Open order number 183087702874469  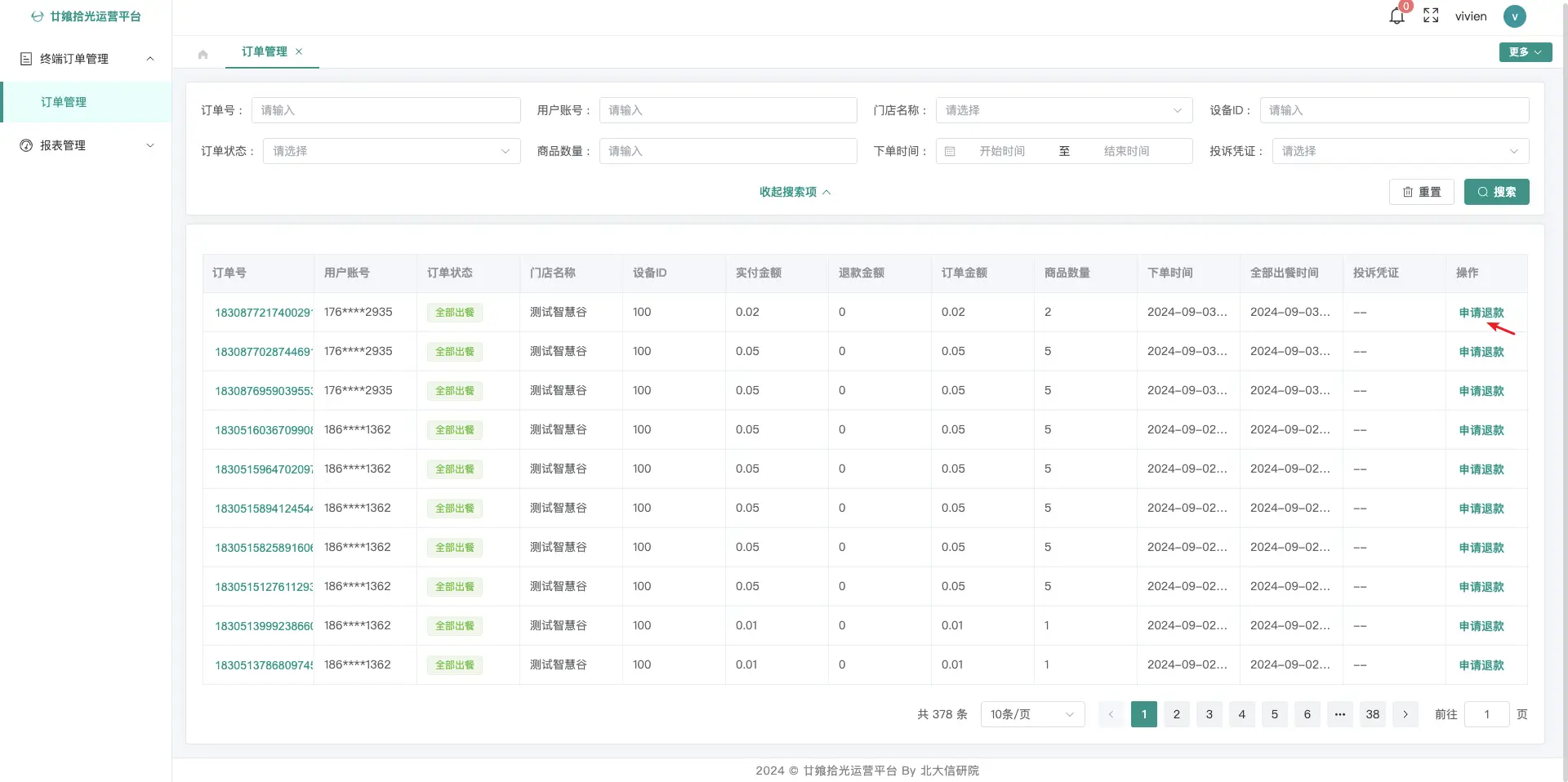click(263, 352)
